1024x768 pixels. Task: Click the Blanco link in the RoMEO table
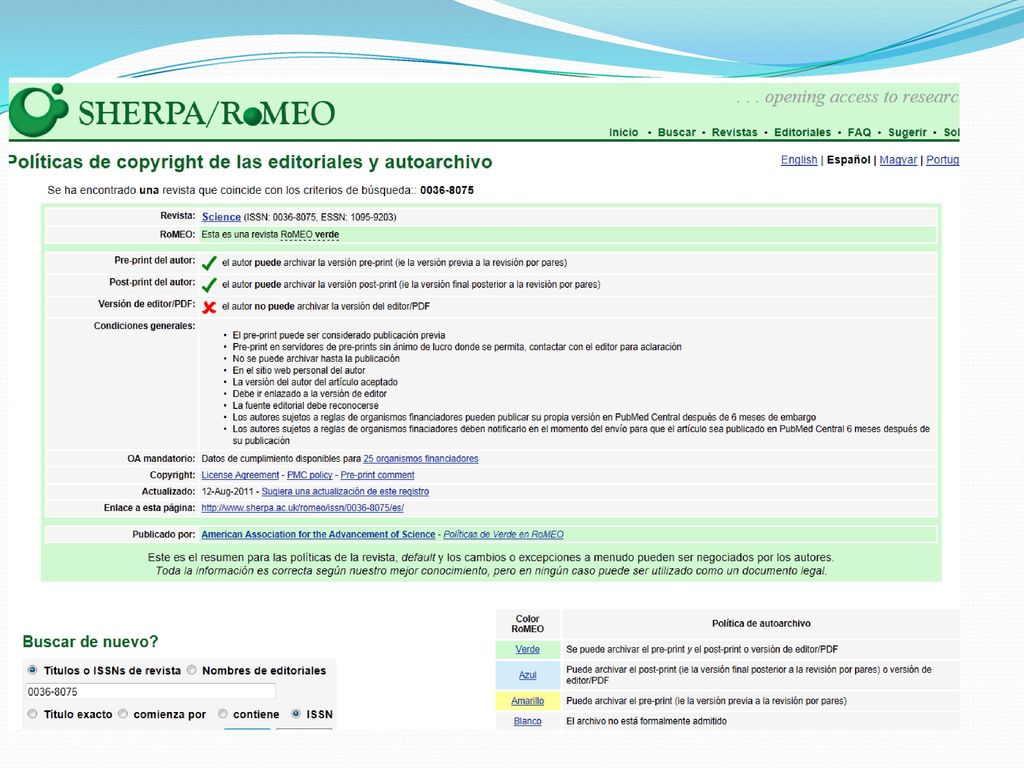pyautogui.click(x=528, y=722)
